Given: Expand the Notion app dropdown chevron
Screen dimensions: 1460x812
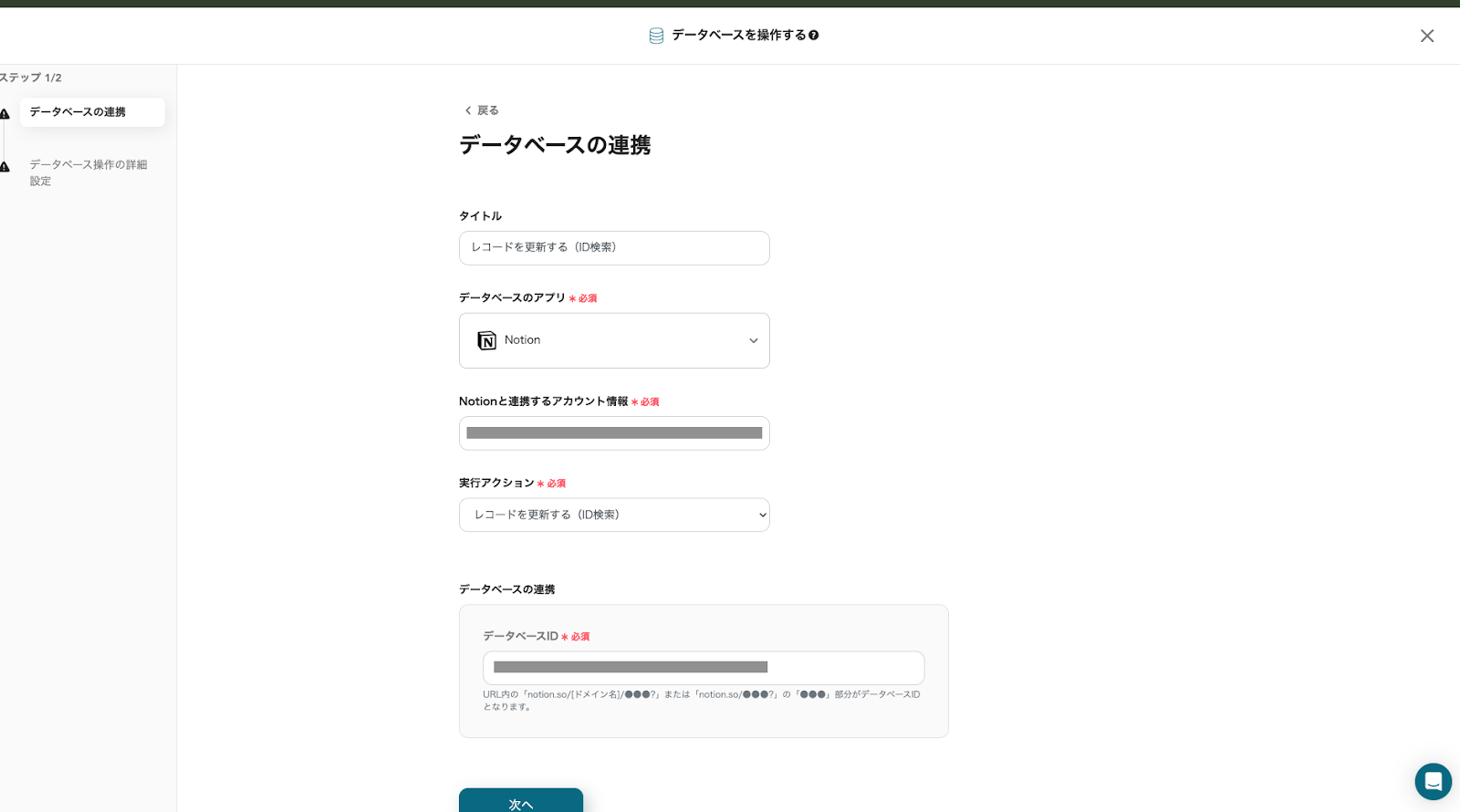Looking at the screenshot, I should pos(754,341).
